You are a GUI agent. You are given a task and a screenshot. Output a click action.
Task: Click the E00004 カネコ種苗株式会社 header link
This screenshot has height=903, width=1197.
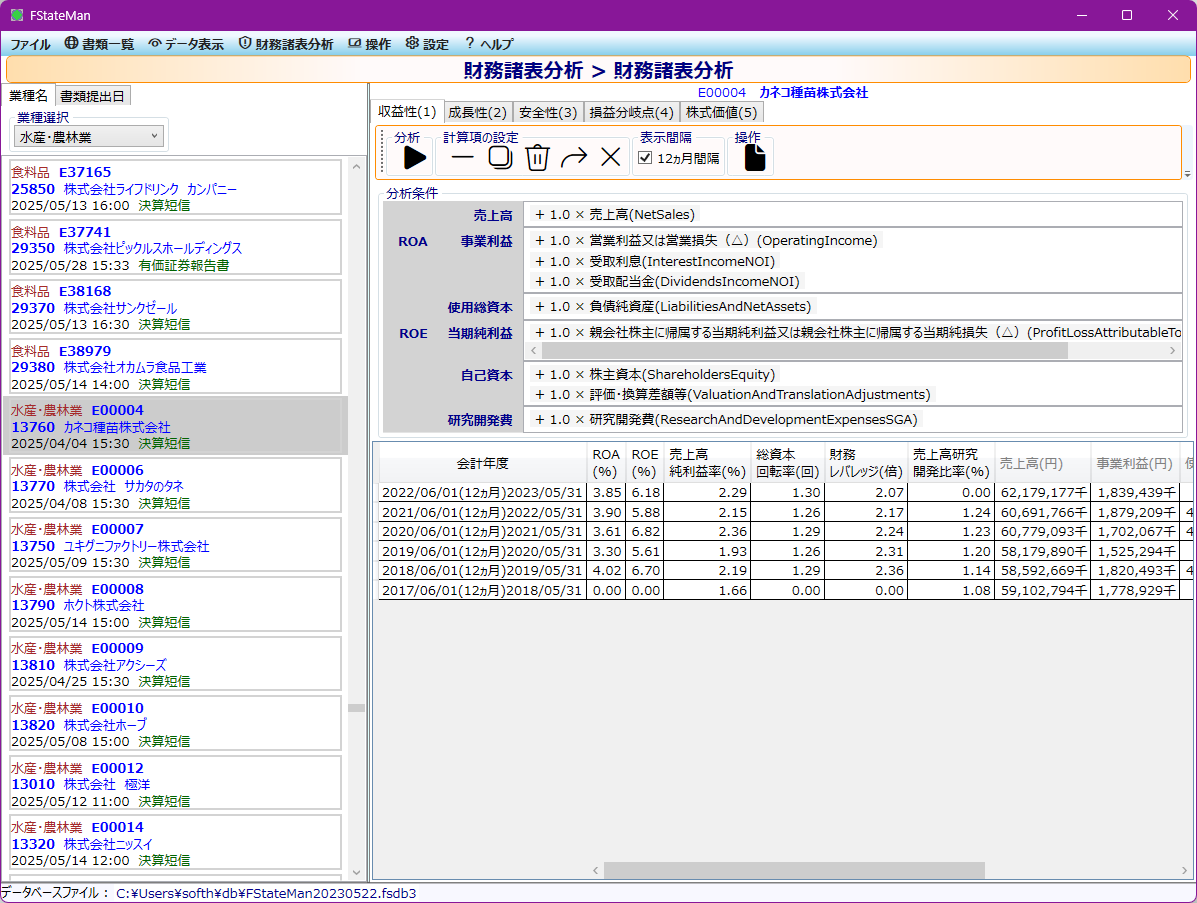782,92
